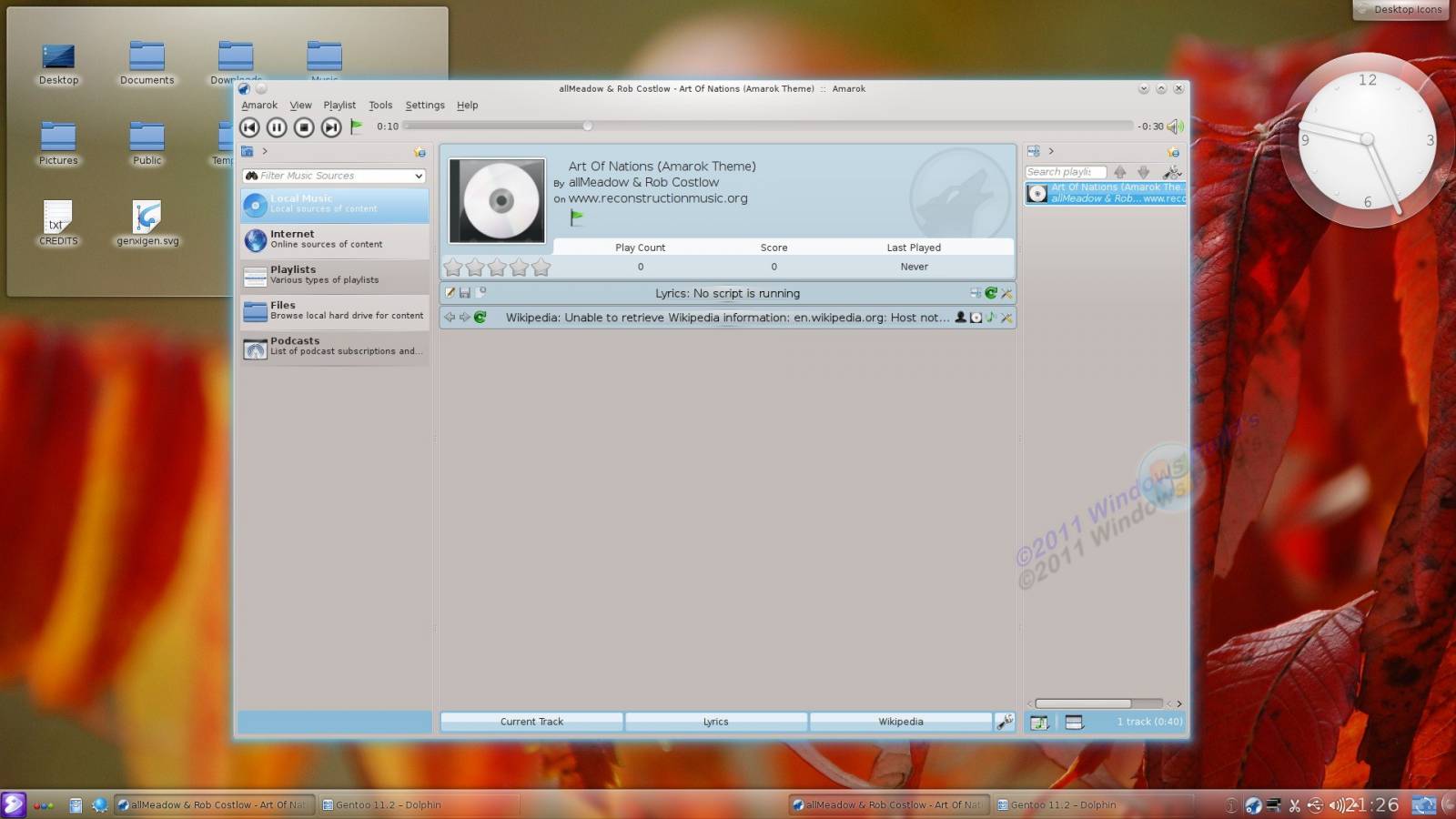Show Wikipedia track page note icon
Screen dimensions: 1456x819
pos(991,318)
